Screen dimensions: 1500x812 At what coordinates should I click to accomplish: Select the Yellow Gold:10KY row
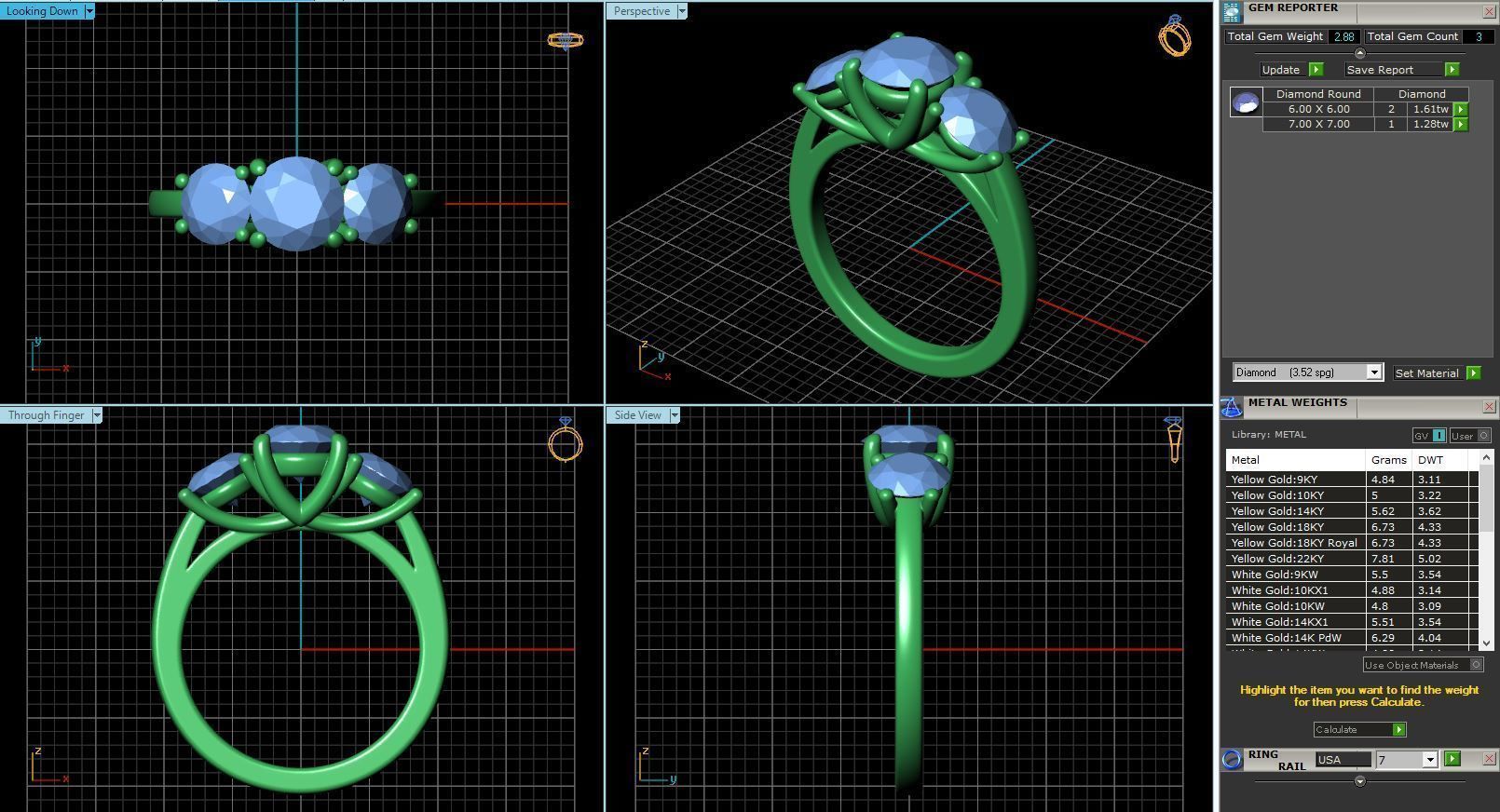click(x=1352, y=495)
